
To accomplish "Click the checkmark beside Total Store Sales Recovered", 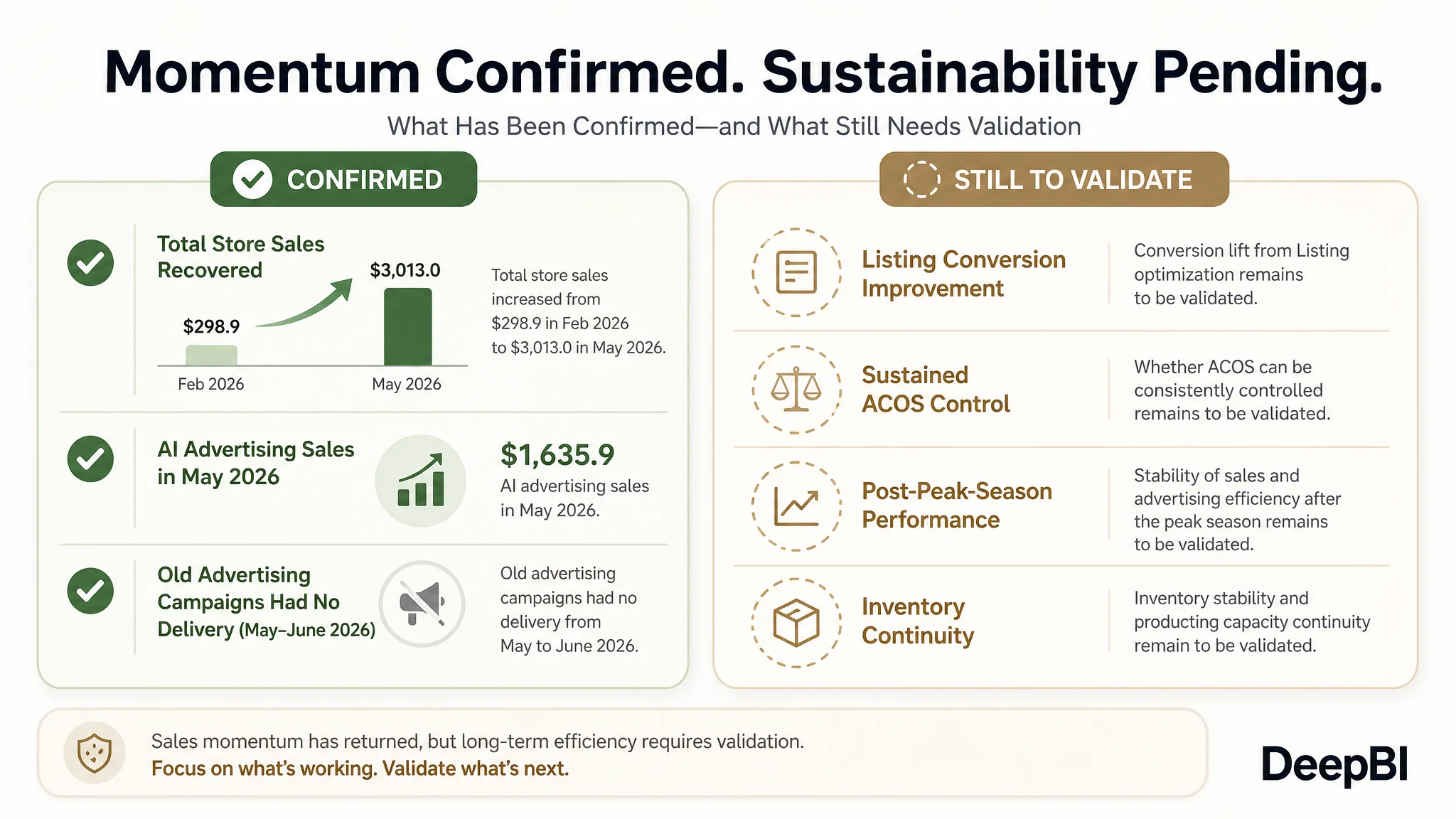I will (x=90, y=263).
